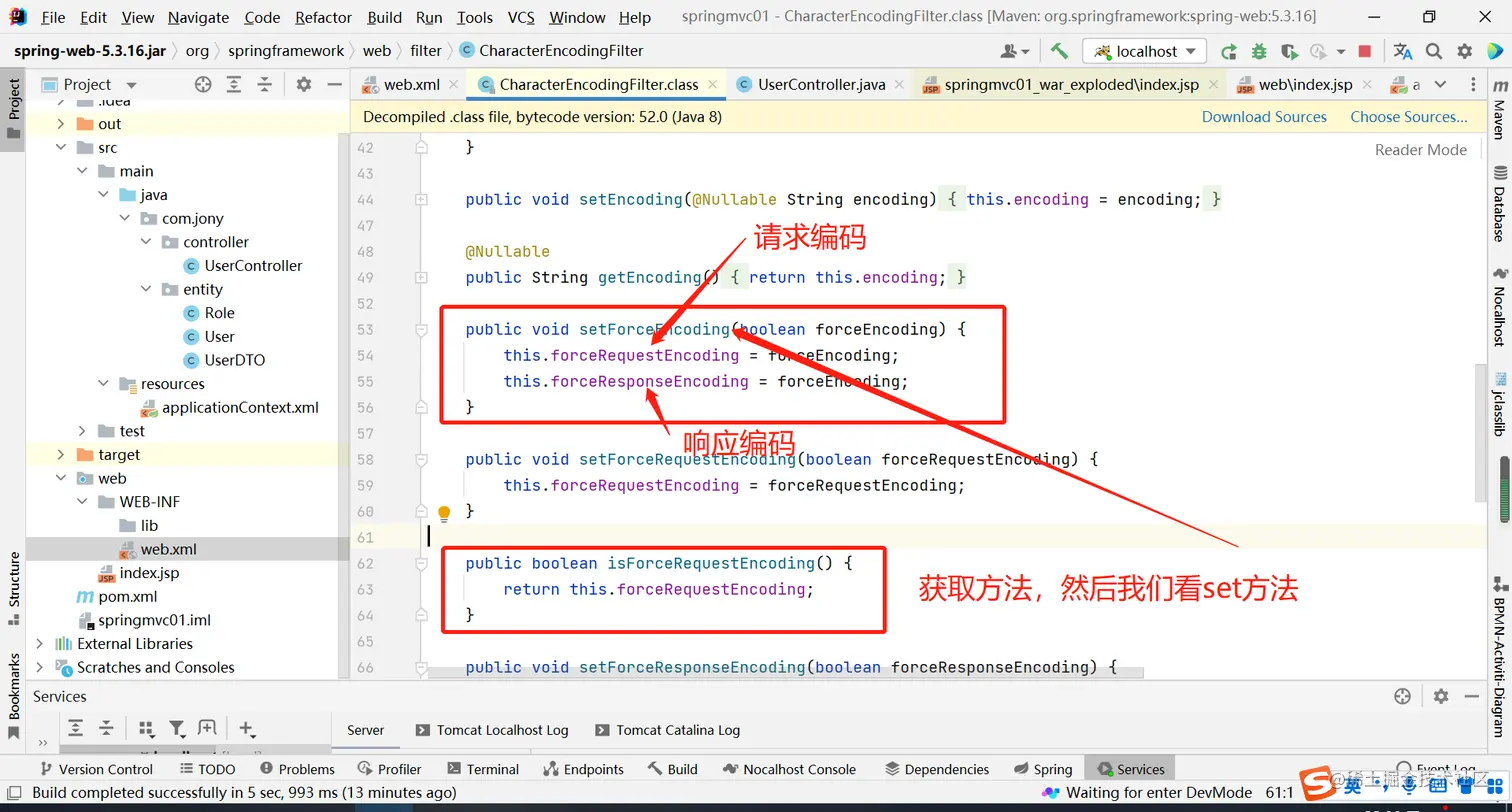
Task: Open Group By options in Services
Action: pos(146,728)
